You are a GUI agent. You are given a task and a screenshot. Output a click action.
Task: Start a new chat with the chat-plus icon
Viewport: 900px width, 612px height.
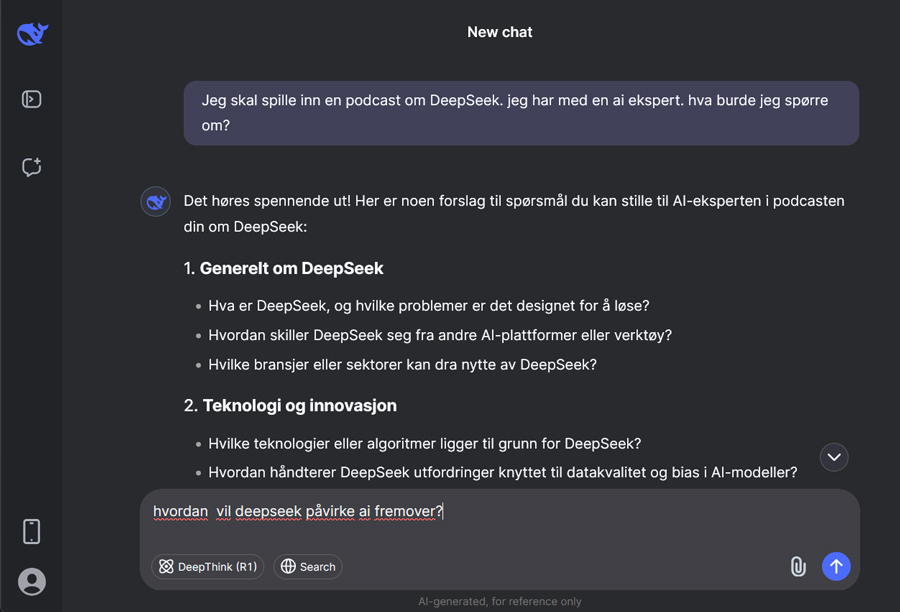32,167
